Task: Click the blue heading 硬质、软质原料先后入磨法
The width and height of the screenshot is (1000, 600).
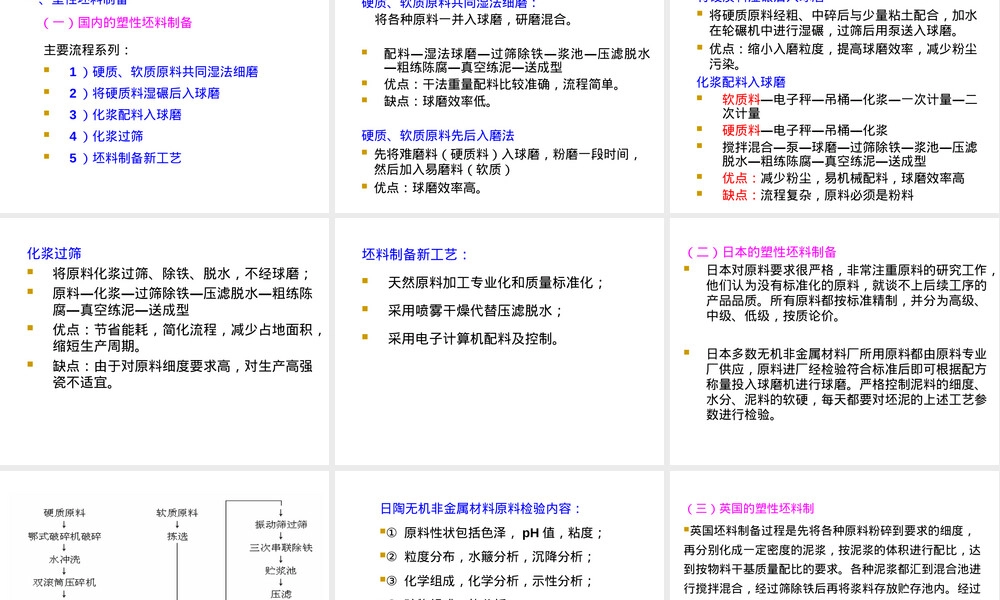Action: 438,136
